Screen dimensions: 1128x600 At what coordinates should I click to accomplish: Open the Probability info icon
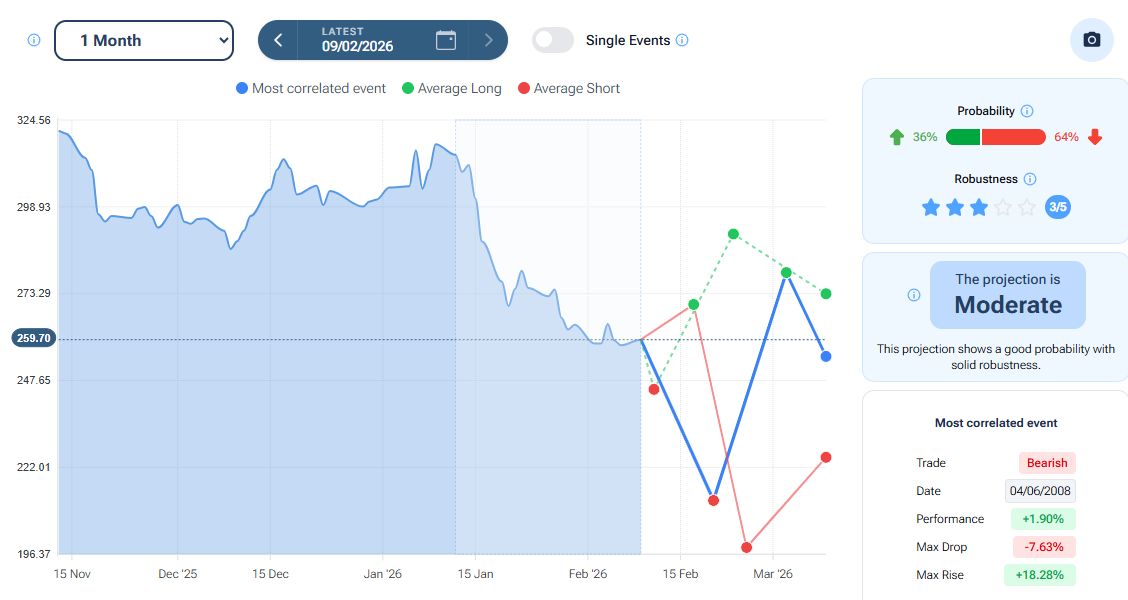(x=1027, y=111)
